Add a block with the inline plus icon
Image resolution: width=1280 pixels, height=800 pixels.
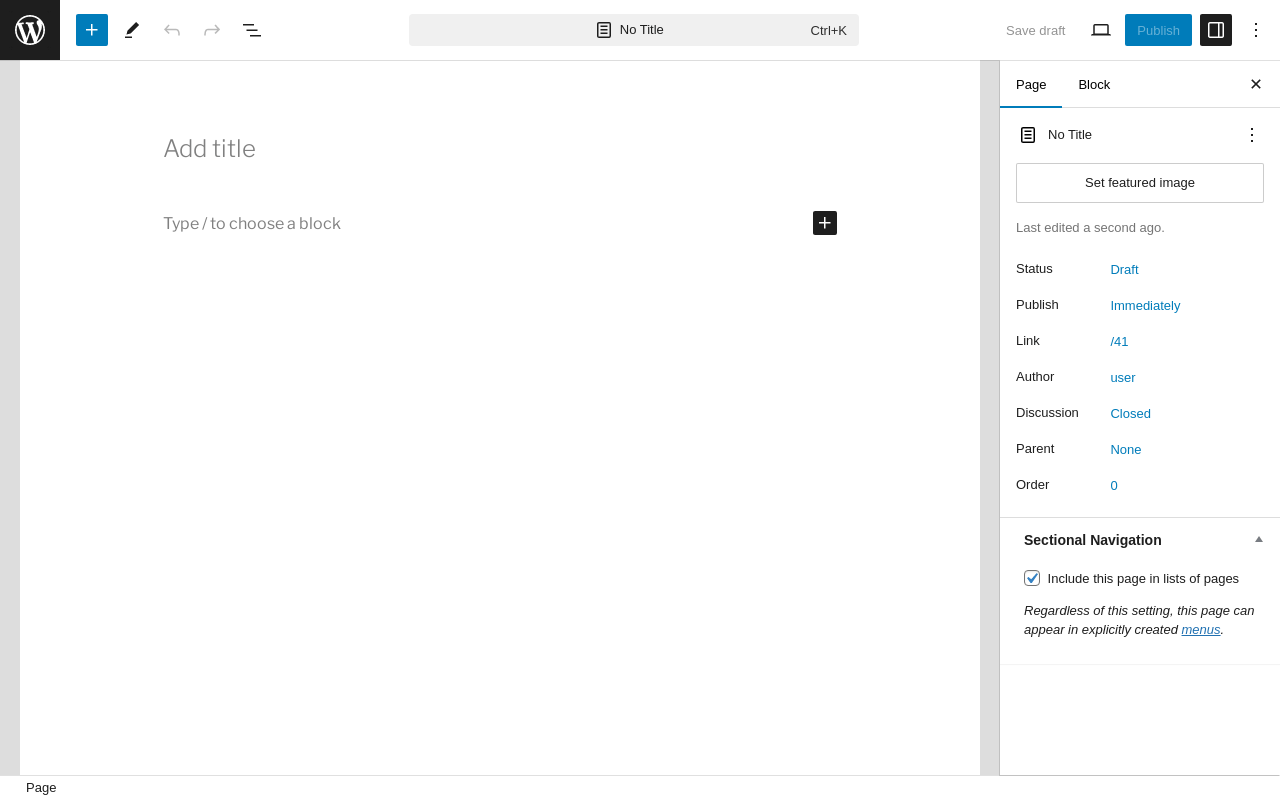point(825,223)
